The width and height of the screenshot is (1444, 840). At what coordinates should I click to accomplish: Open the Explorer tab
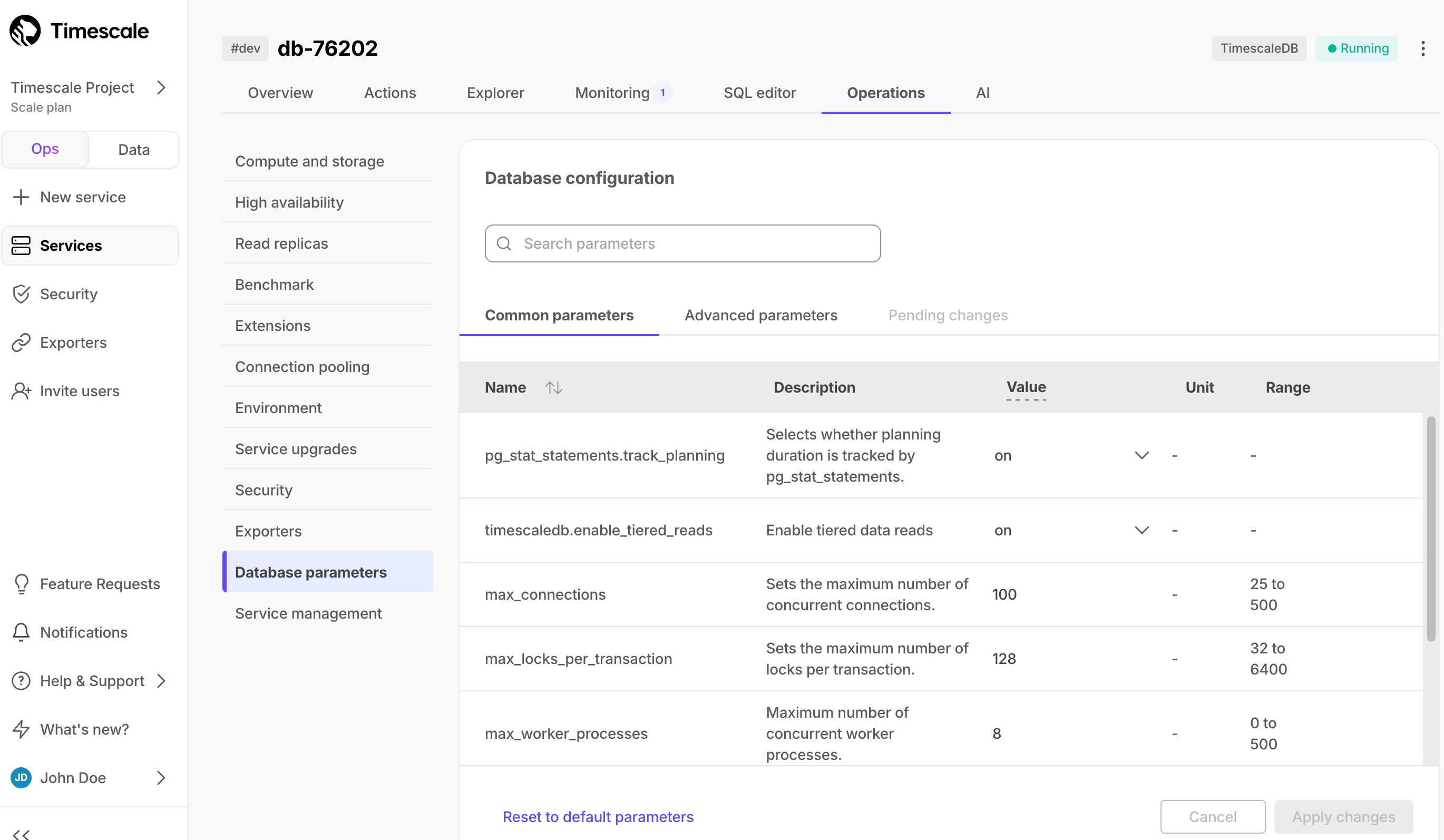point(495,93)
